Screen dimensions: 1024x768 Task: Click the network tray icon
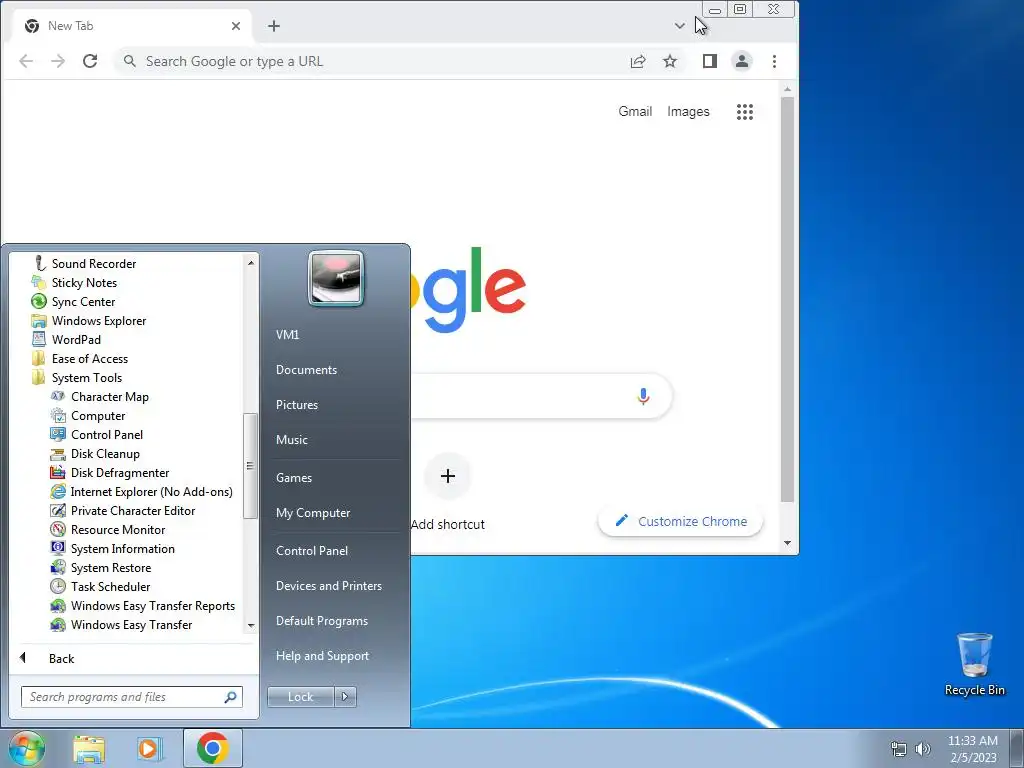coord(899,749)
